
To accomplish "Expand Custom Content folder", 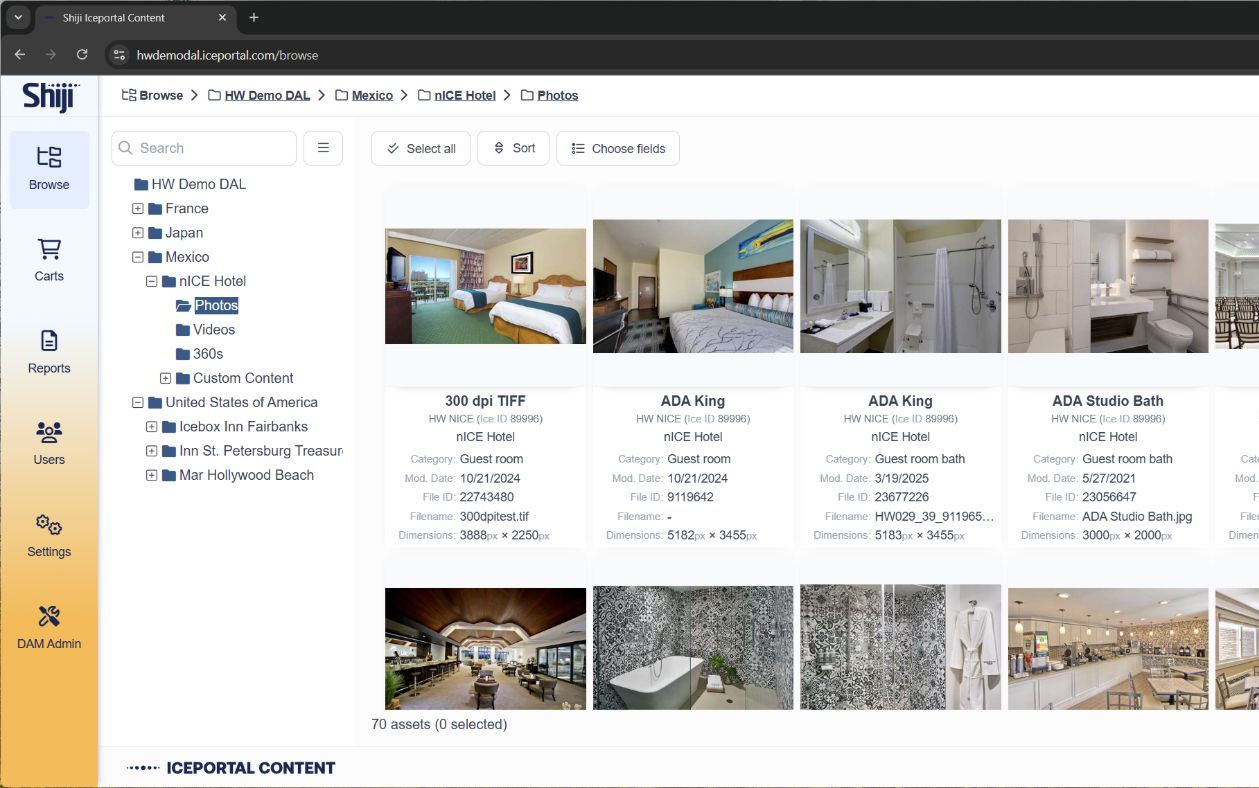I will [166, 378].
